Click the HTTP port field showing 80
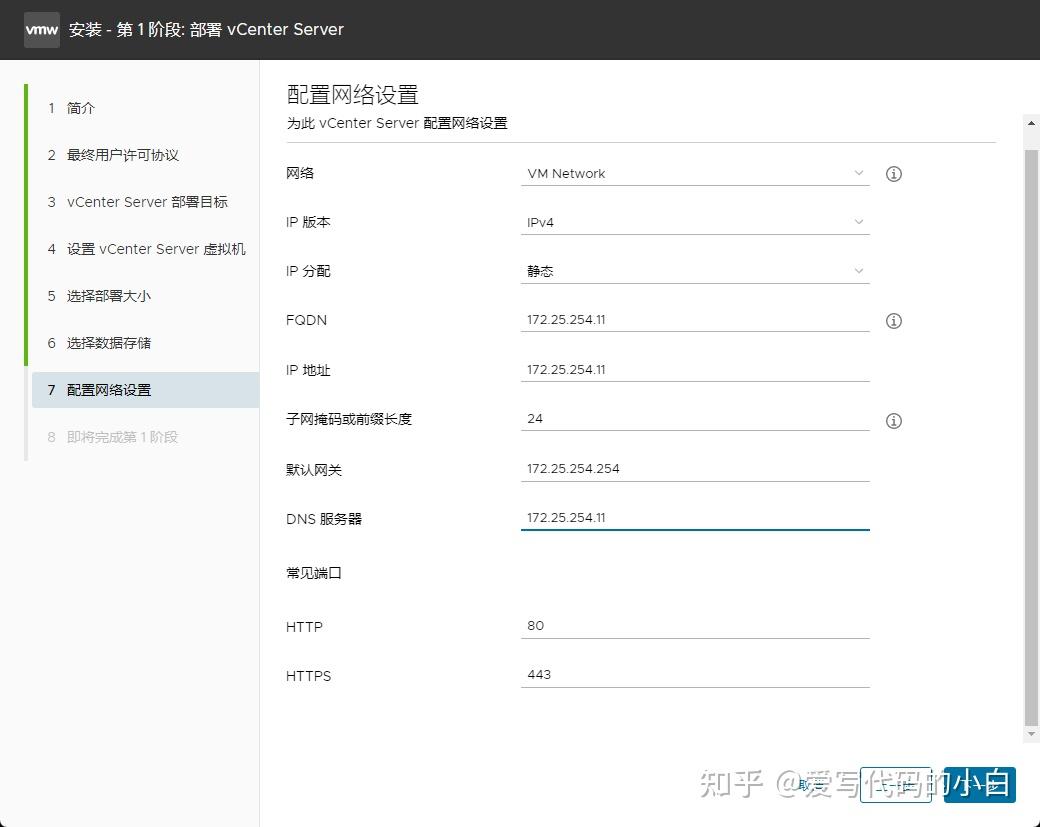The image size is (1040, 827). (694, 626)
